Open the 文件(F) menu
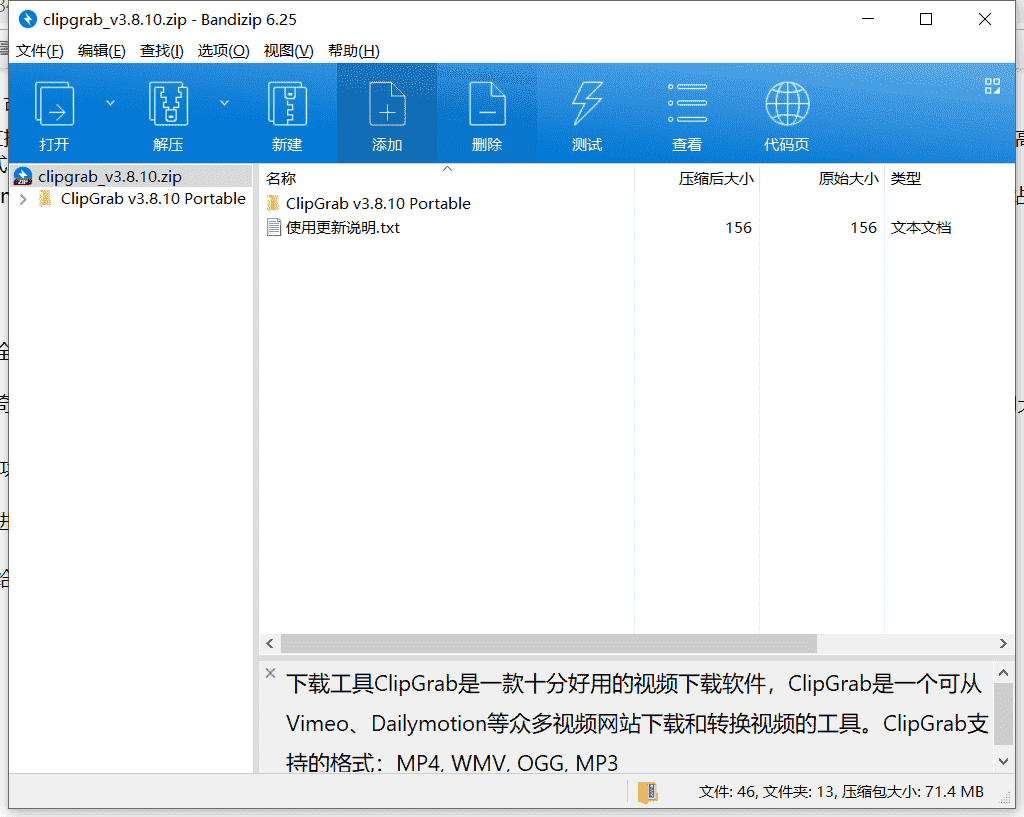Viewport: 1024px width, 817px height. [x=40, y=51]
